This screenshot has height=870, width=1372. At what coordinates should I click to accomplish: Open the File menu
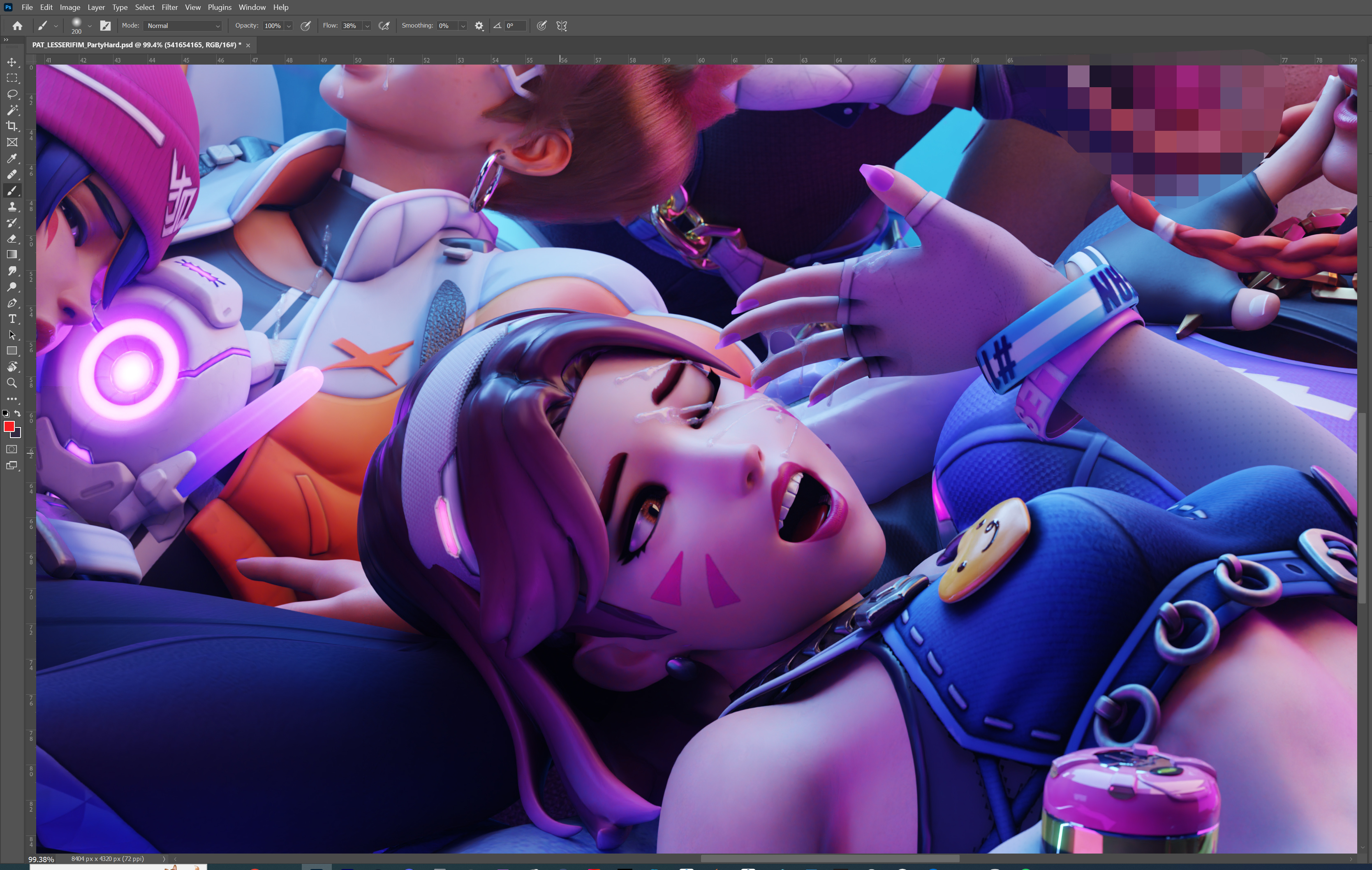point(27,7)
